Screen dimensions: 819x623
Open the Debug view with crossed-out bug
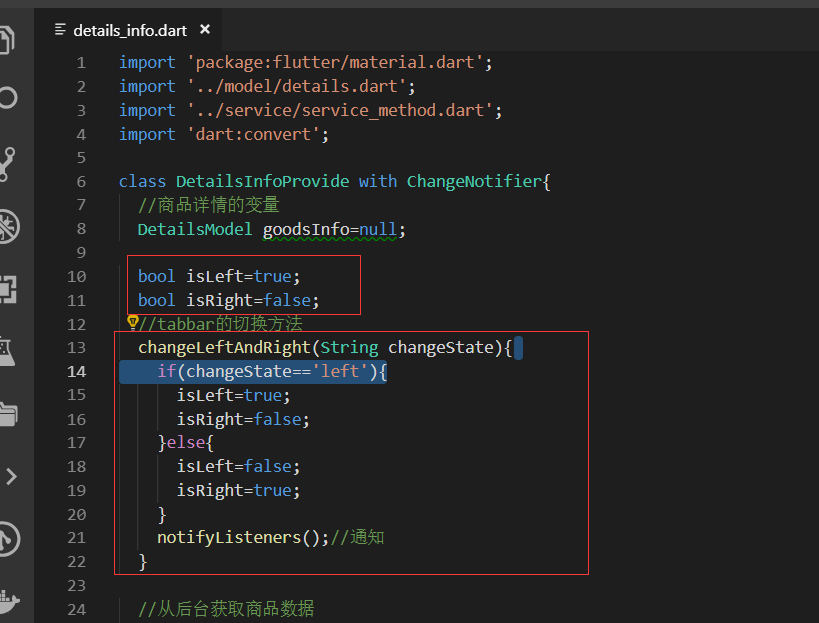tap(9, 227)
